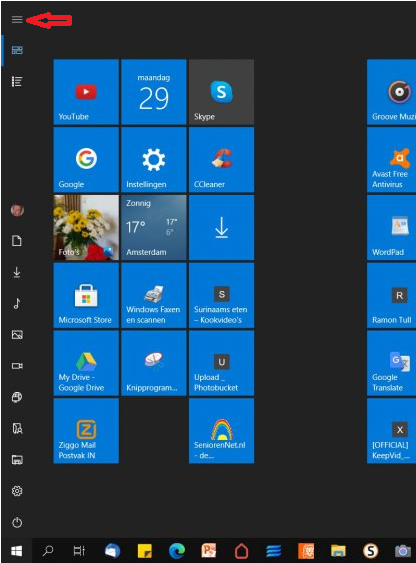Launch Knipprogramma snipping tool tile
This screenshot has height=563, width=416.
click(x=154, y=363)
